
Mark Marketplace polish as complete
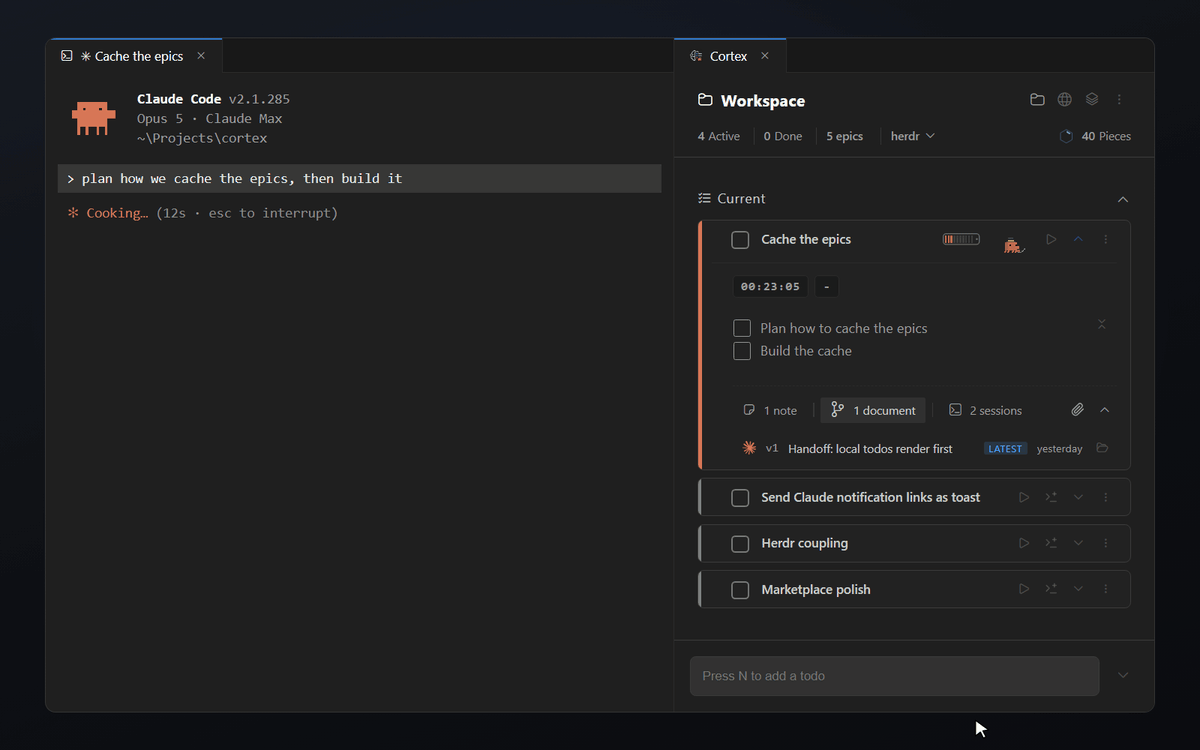point(740,590)
